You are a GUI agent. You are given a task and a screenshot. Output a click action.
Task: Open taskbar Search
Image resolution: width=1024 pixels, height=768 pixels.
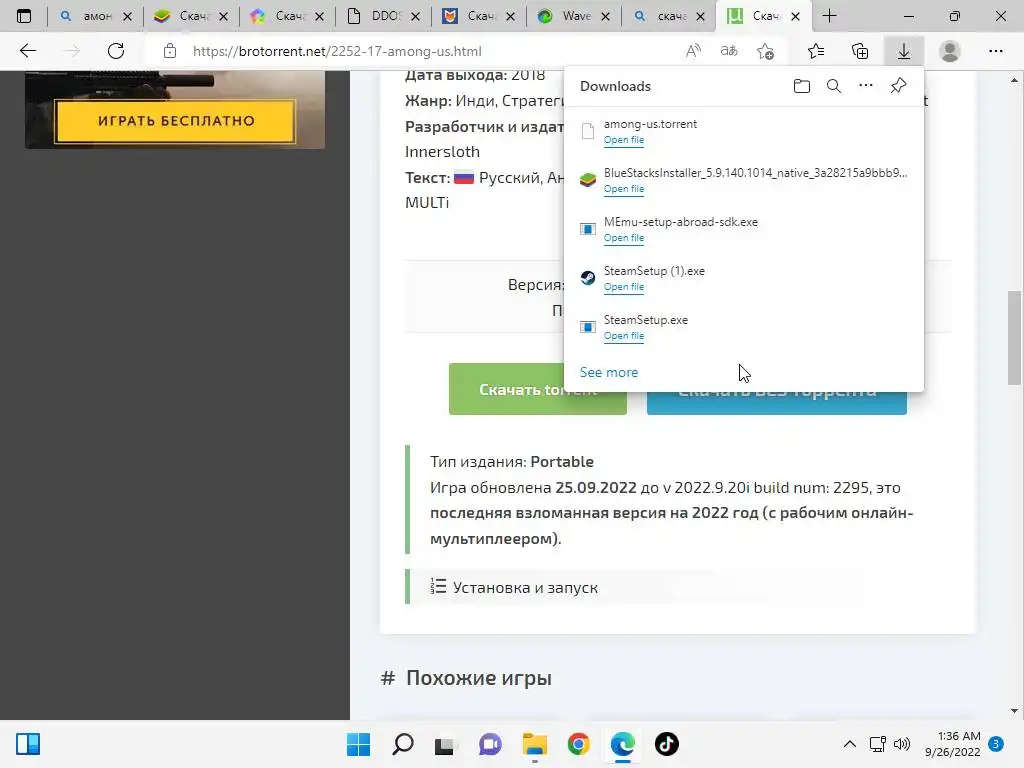[402, 744]
